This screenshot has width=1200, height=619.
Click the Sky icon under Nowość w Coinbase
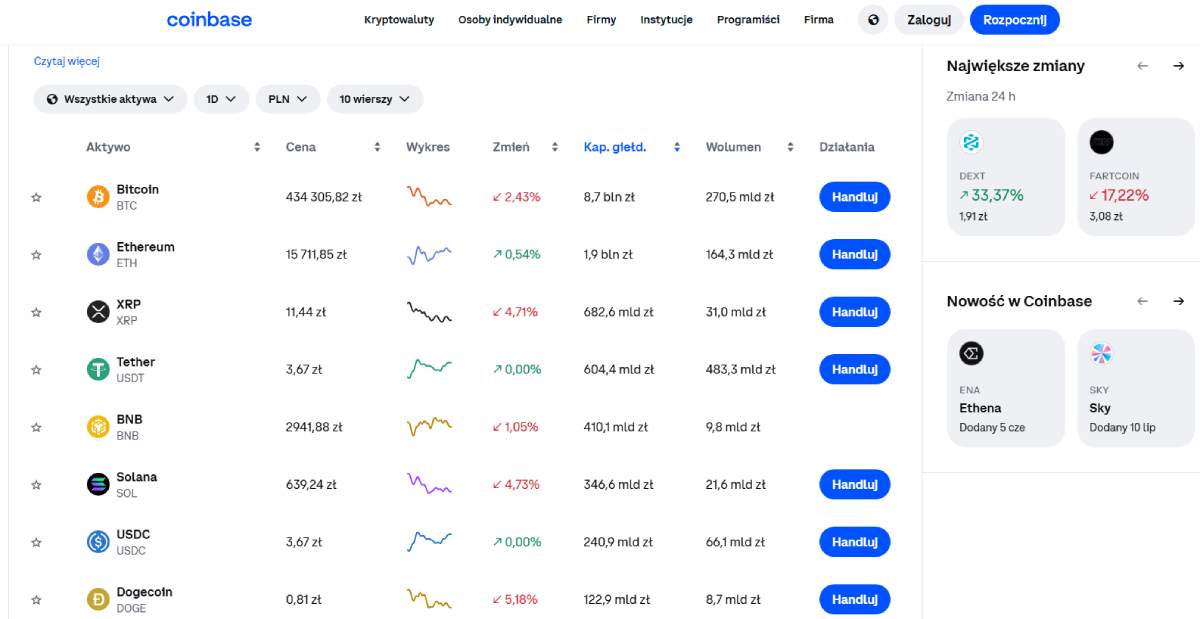1101,353
